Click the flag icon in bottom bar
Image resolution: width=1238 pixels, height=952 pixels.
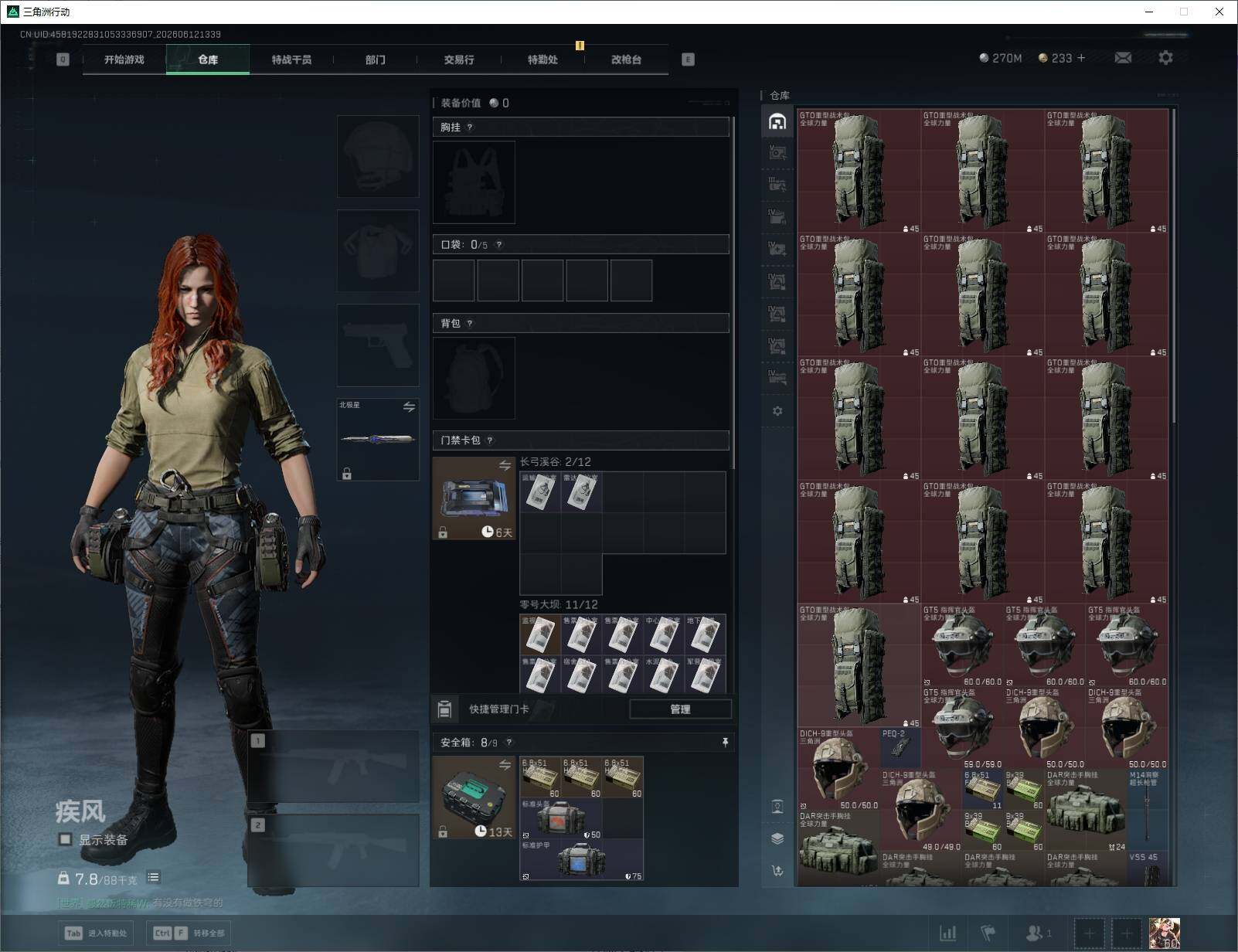click(988, 933)
